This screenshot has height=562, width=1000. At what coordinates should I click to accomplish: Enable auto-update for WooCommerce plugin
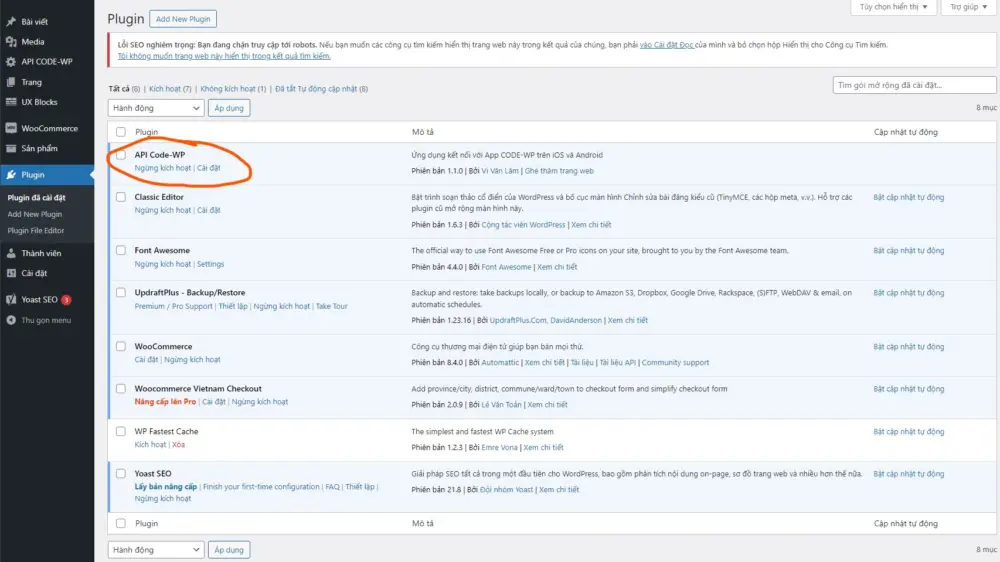click(909, 346)
